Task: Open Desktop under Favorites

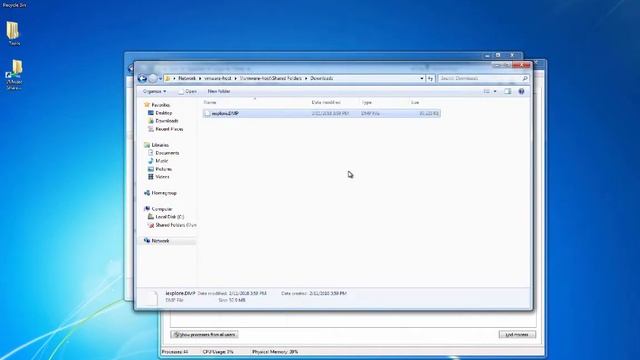Action: (164, 113)
